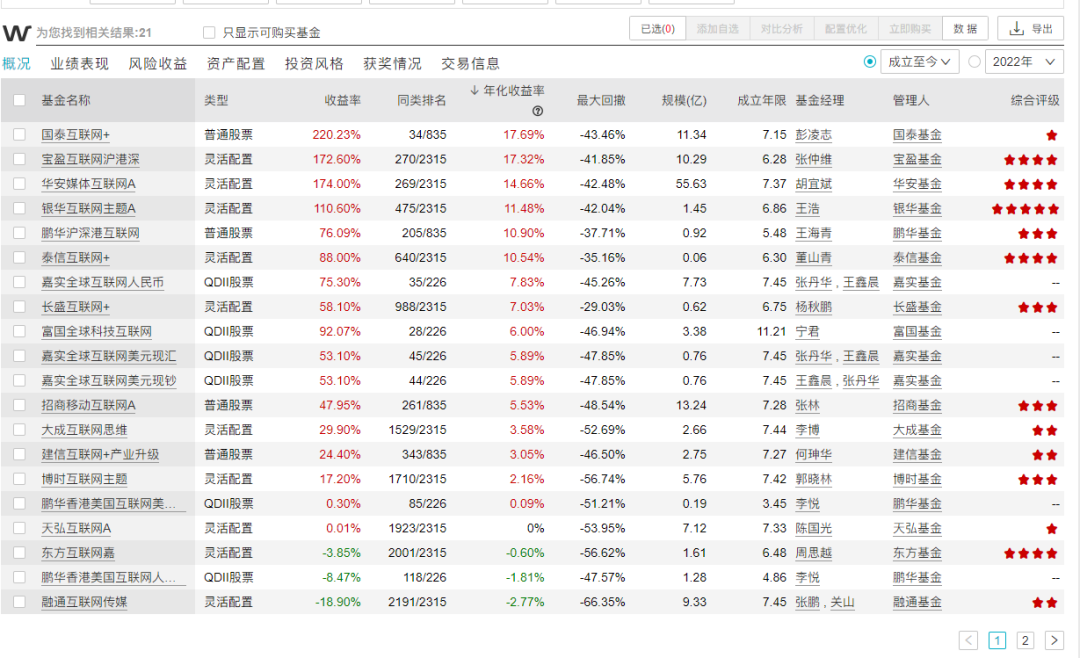Click the annualized return help icon
1080x658 pixels.
(x=538, y=111)
